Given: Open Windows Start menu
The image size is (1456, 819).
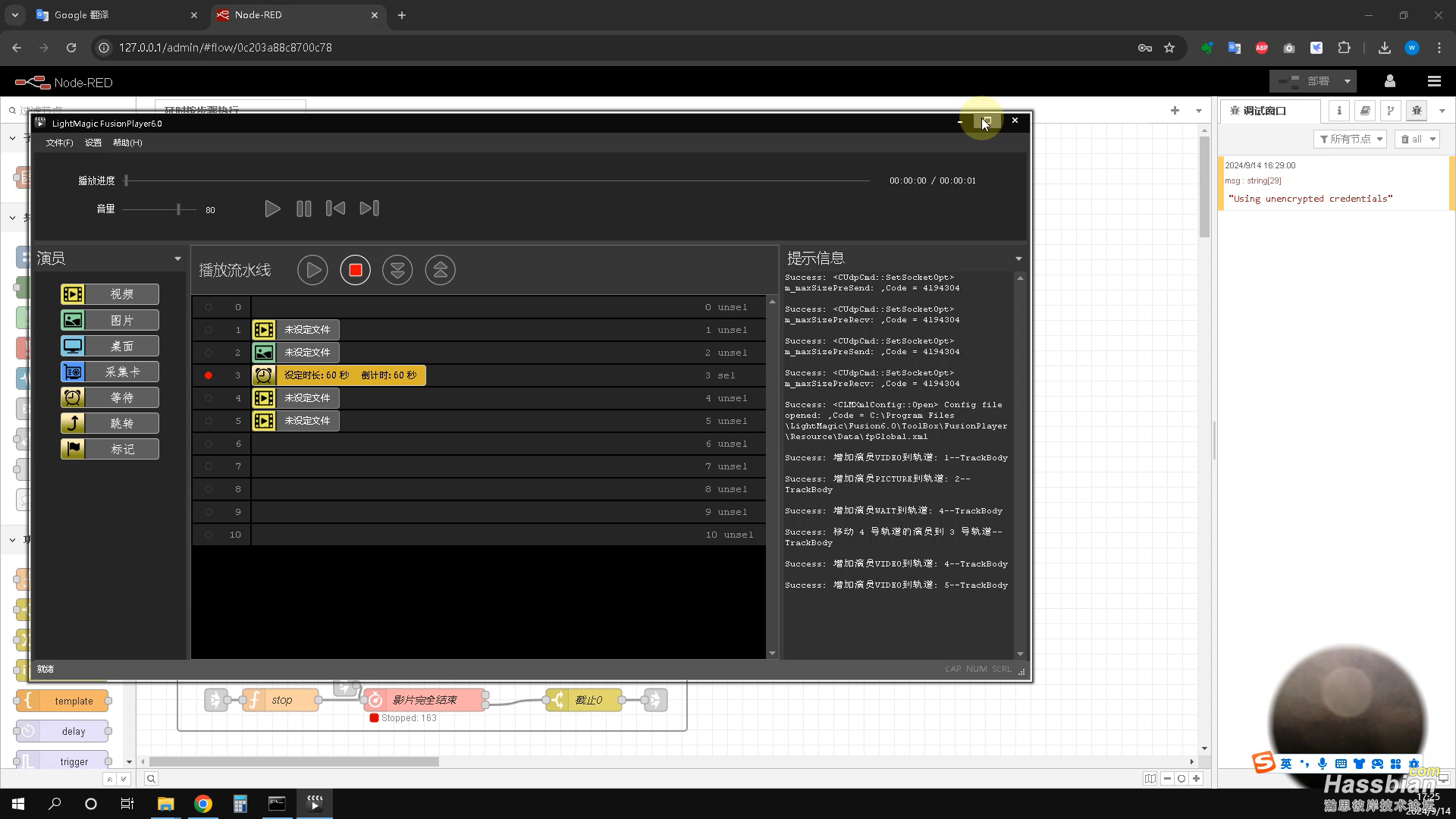Looking at the screenshot, I should (18, 804).
